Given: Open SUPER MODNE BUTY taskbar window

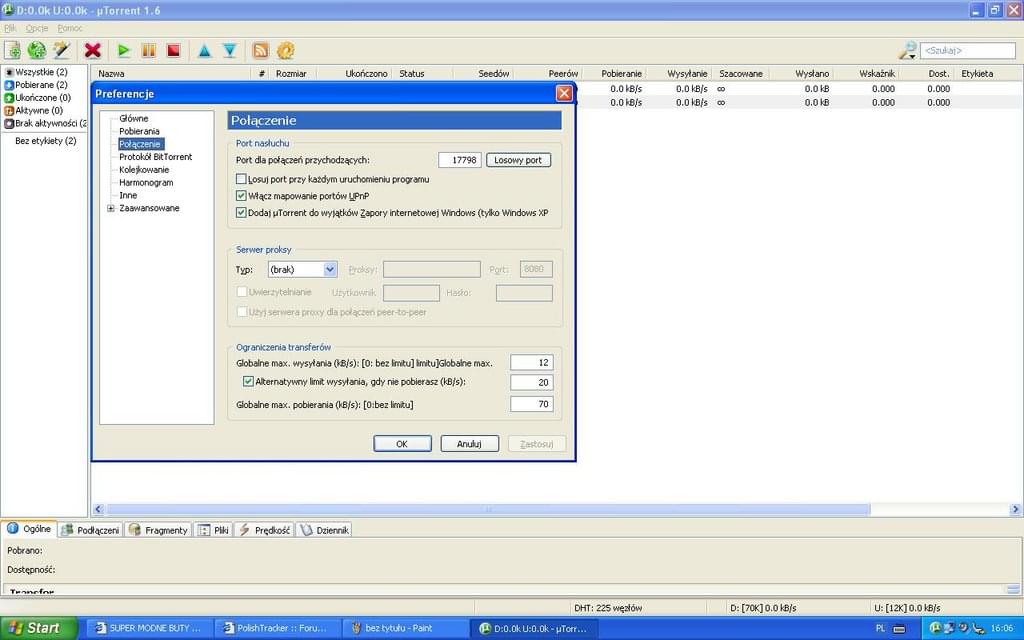Looking at the screenshot, I should pyautogui.click(x=149, y=628).
